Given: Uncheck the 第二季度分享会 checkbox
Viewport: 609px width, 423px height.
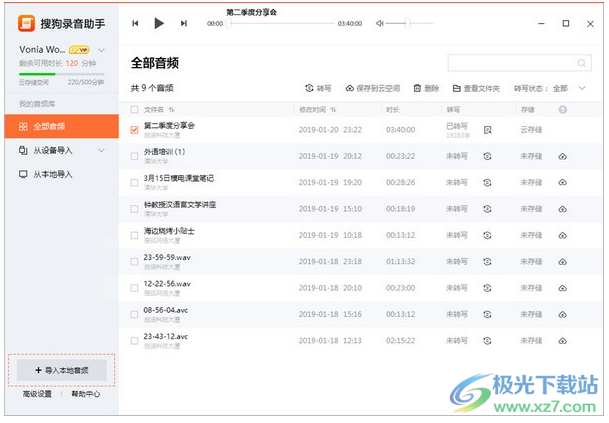Looking at the screenshot, I should pos(134,130).
